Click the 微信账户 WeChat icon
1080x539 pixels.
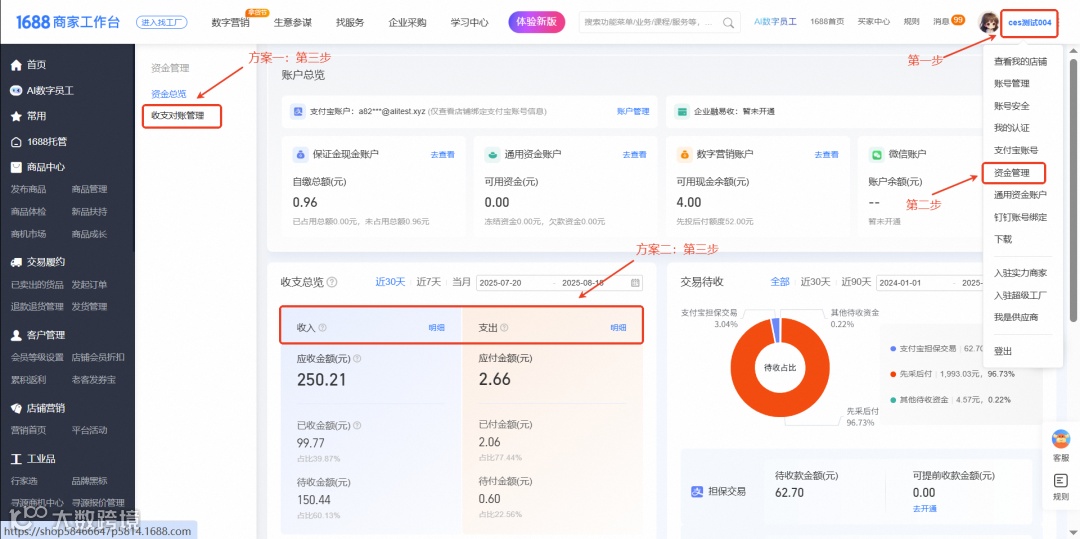coord(875,154)
